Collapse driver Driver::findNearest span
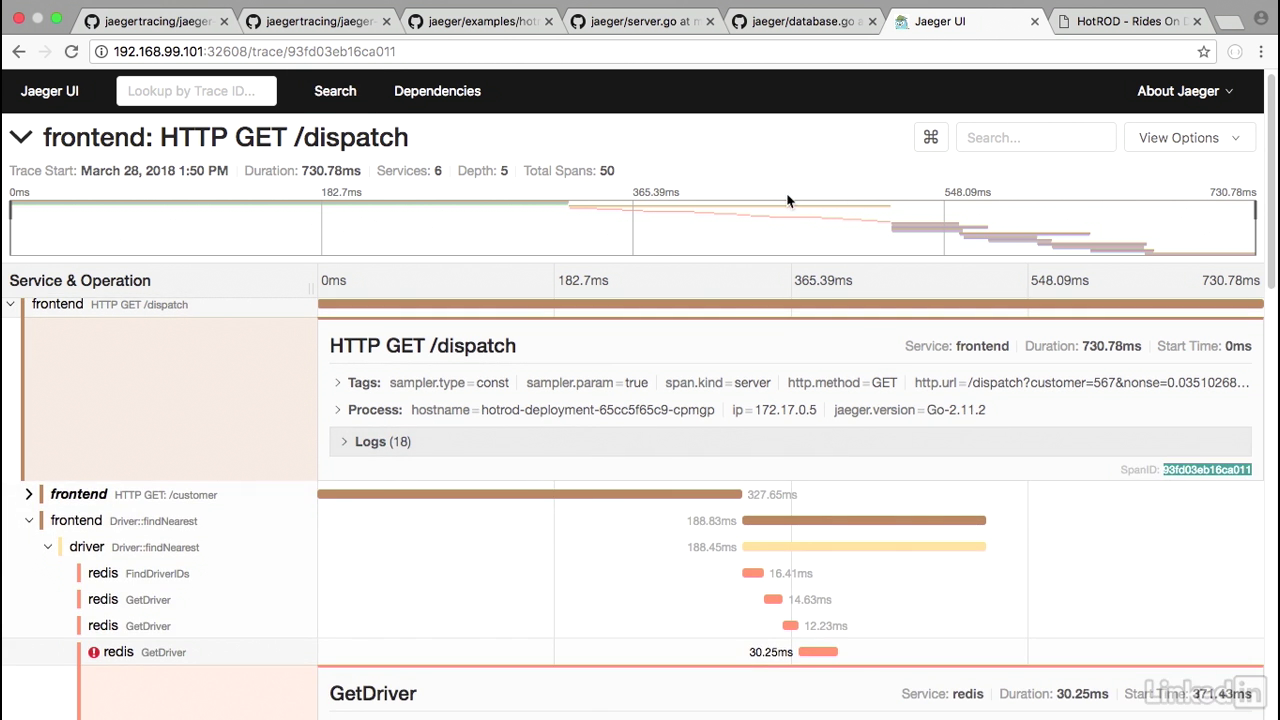Viewport: 1280px width, 720px height. point(48,547)
